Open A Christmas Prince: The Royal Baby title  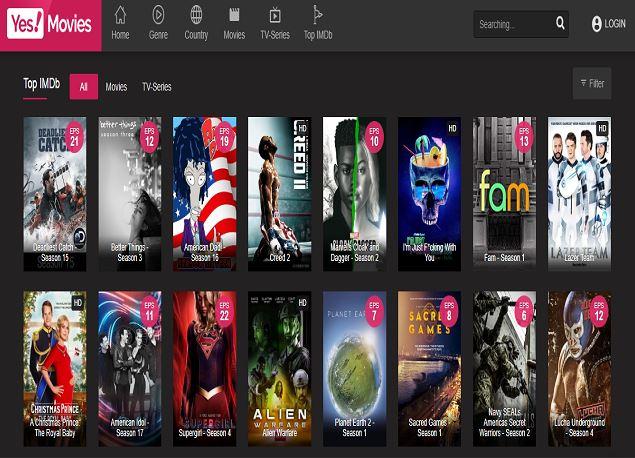coord(55,428)
